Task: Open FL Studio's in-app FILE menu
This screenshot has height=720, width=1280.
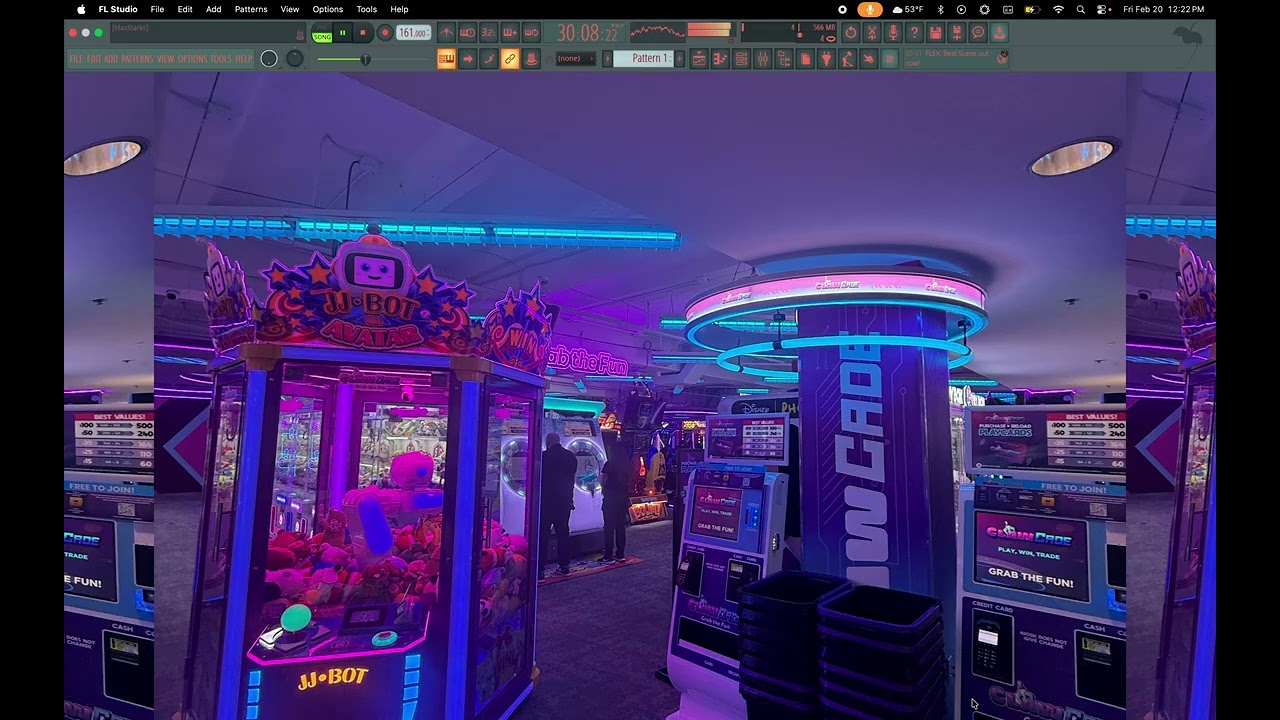Action: click(x=76, y=59)
